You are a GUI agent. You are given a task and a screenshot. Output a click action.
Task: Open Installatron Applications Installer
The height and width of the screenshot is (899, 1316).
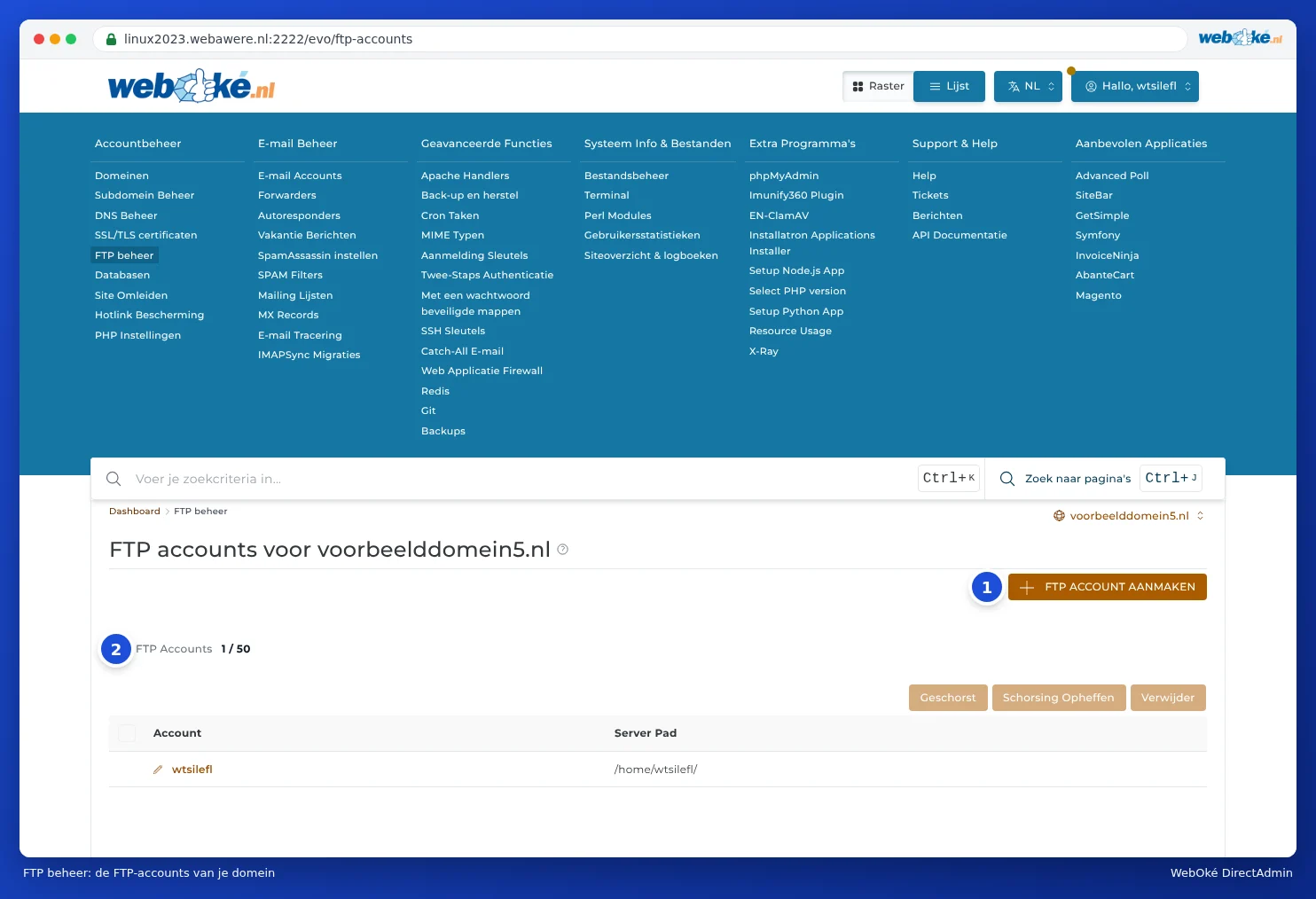tap(812, 243)
